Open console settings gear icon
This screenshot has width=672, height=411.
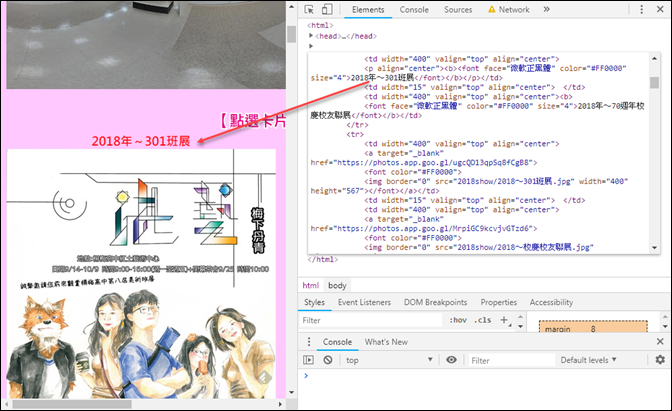660,360
